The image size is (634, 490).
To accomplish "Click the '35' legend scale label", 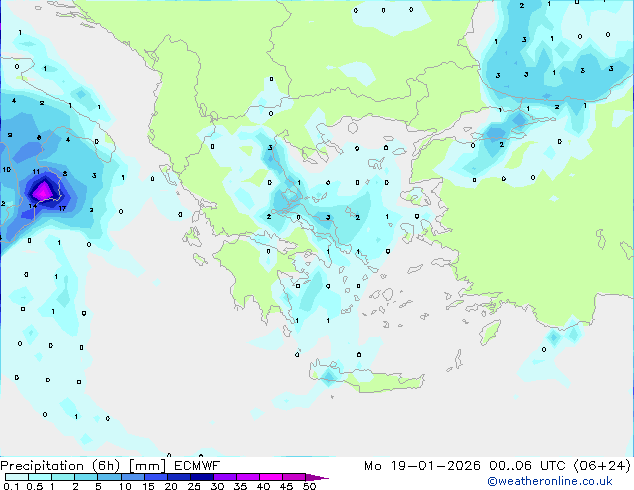I will click(241, 486).
